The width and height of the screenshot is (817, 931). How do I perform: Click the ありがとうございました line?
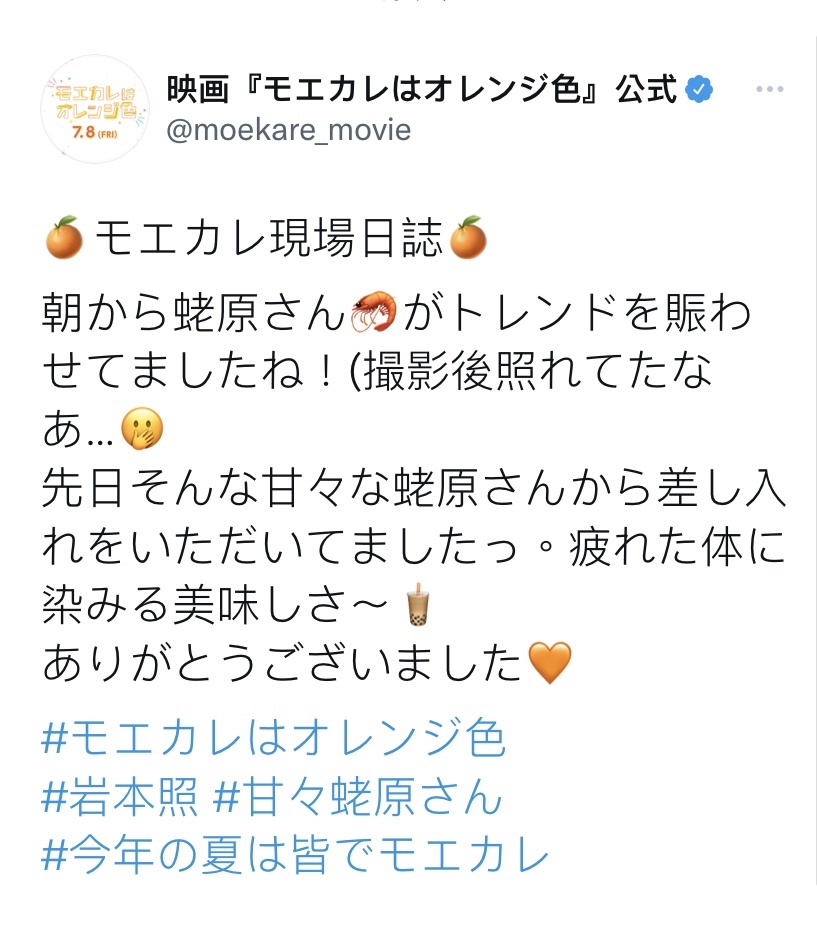282,663
